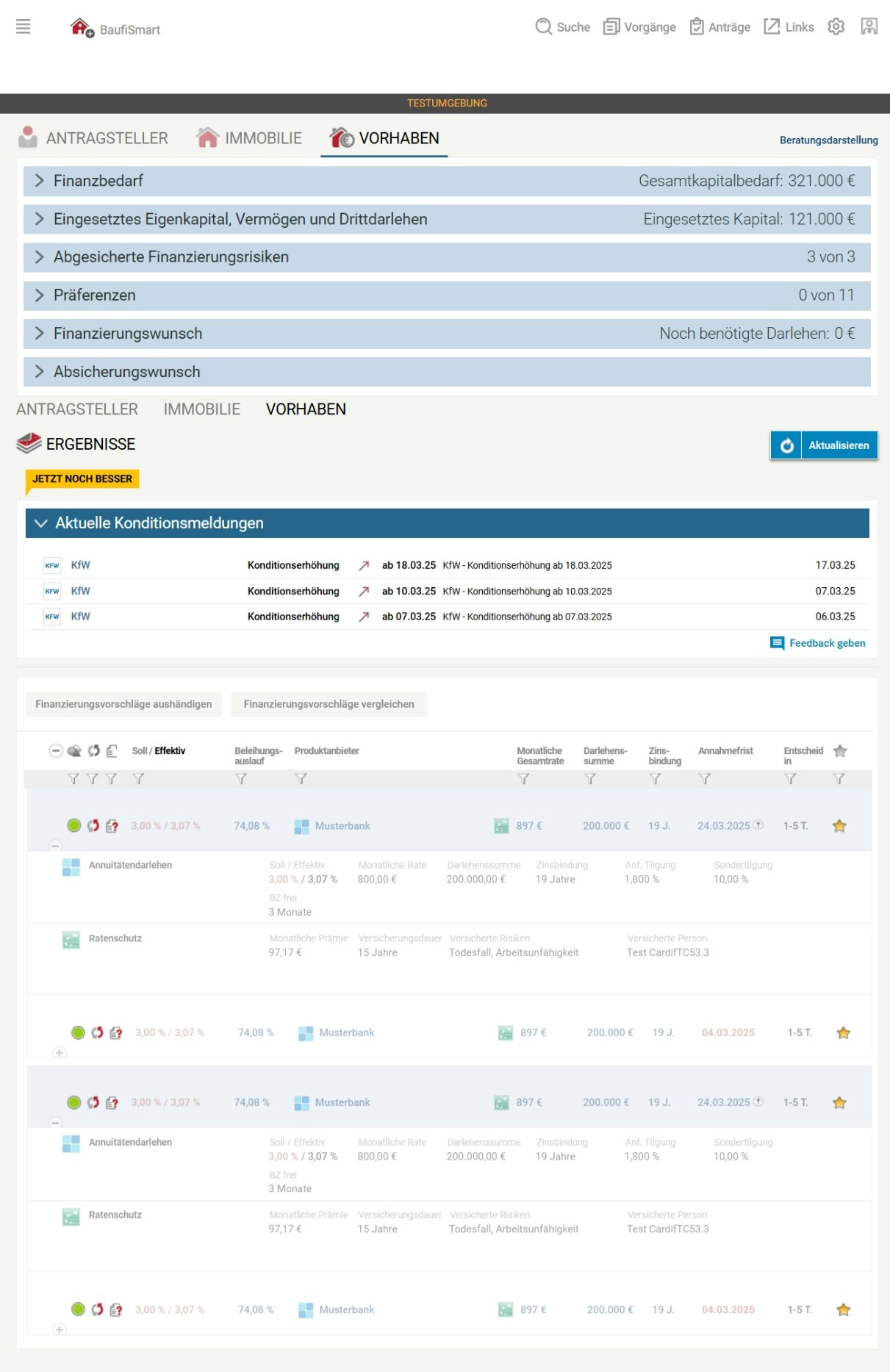Toggle favorite star on first Musterbank result
This screenshot has height=1372, width=890.
coord(839,826)
